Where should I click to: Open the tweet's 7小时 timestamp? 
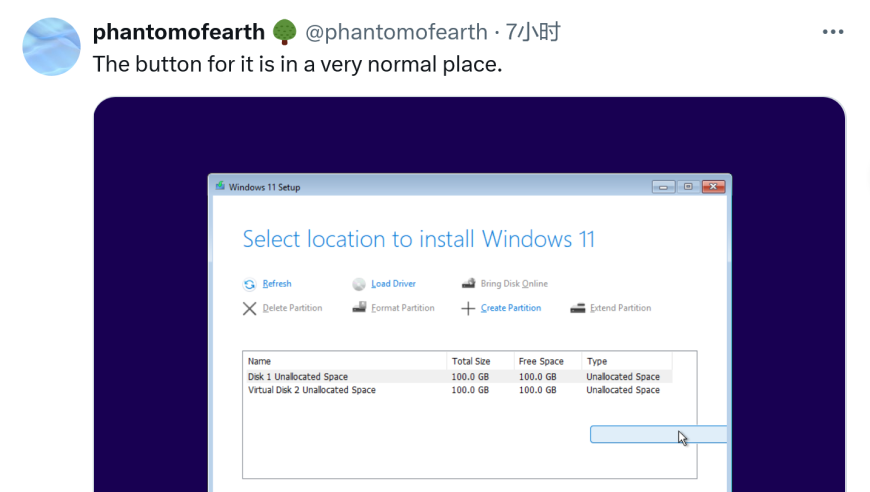point(533,32)
